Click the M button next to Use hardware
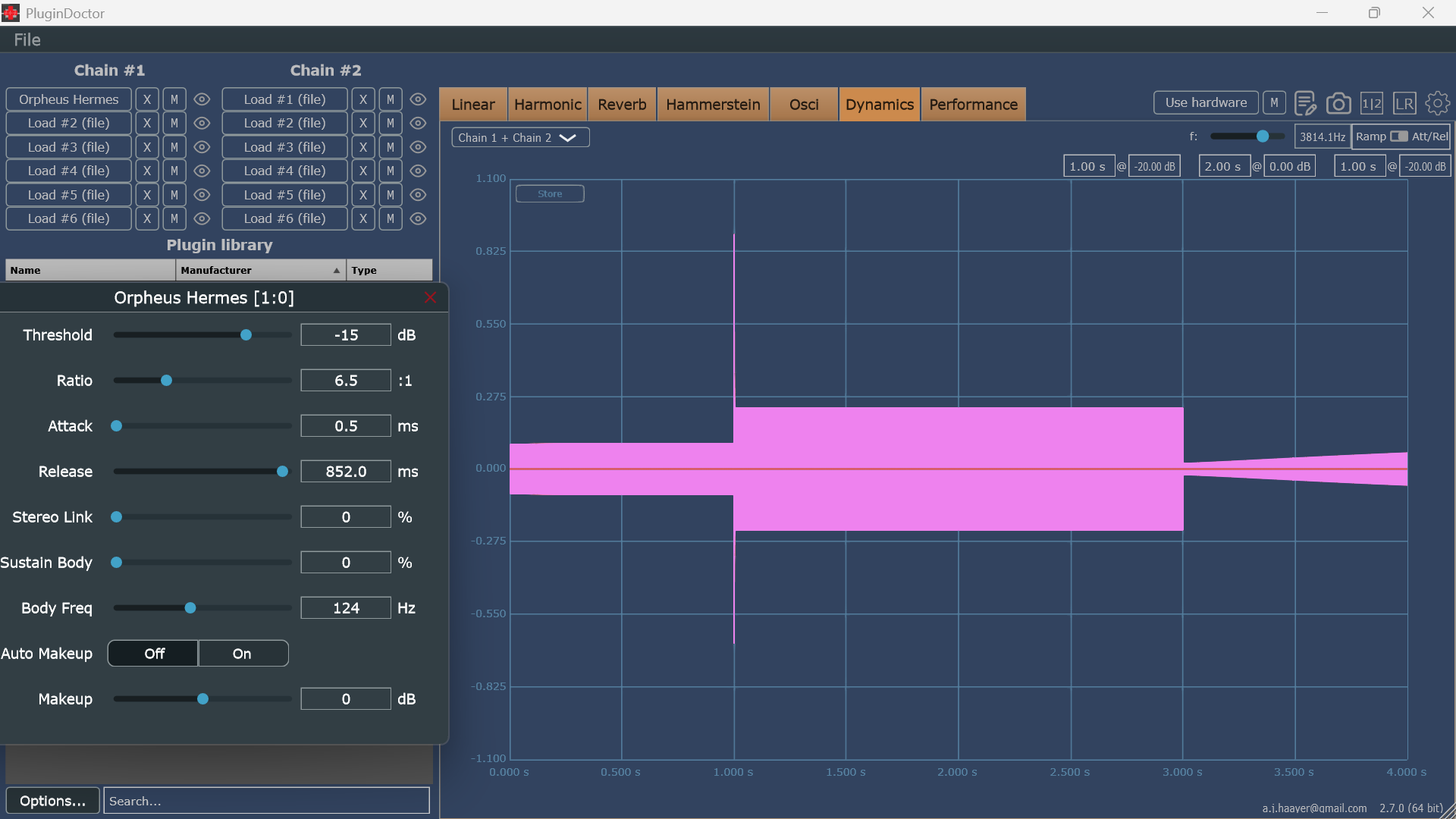The image size is (1456, 819). [x=1274, y=102]
